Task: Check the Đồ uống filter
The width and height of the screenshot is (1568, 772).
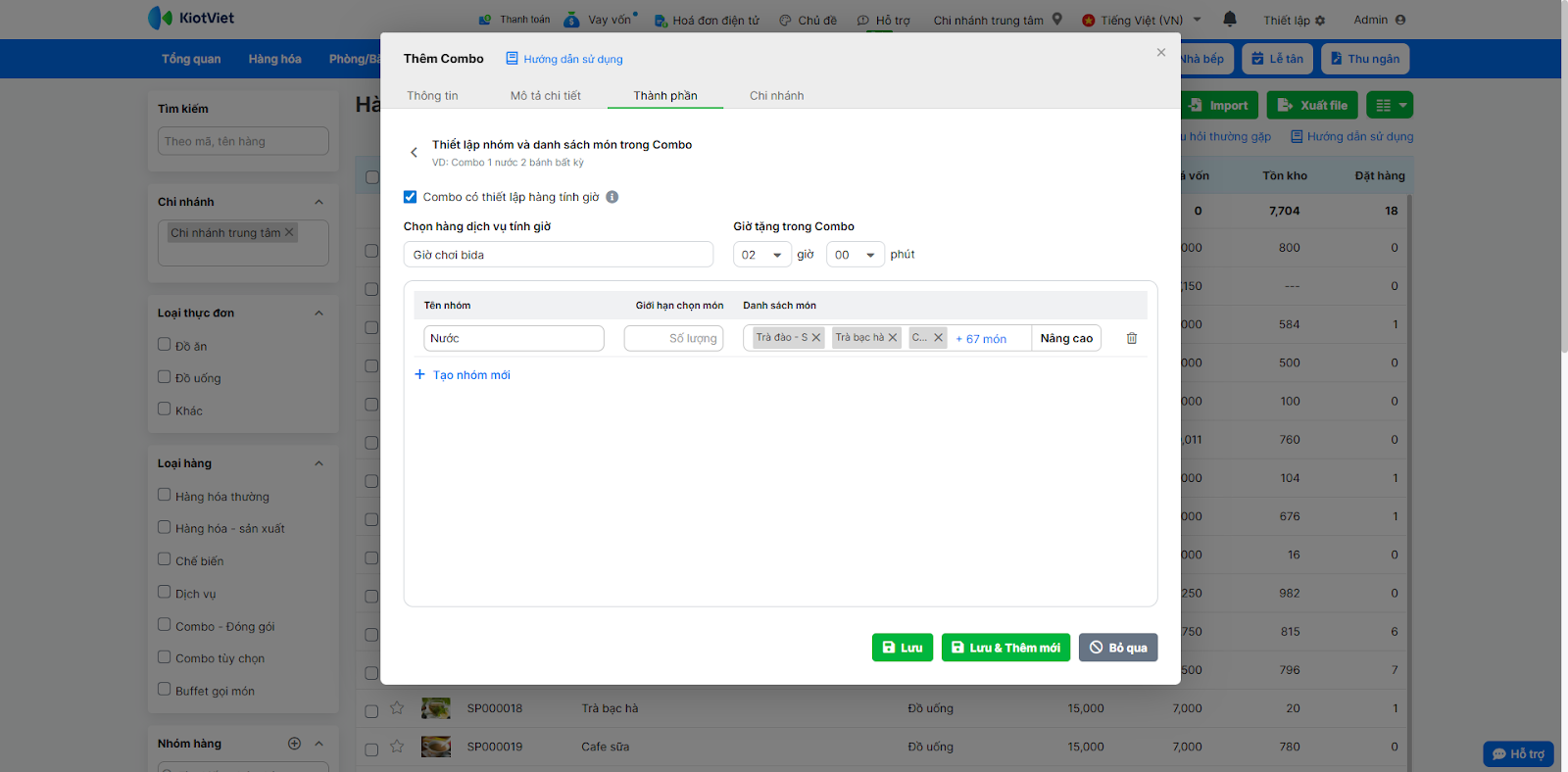Action: pyautogui.click(x=165, y=377)
